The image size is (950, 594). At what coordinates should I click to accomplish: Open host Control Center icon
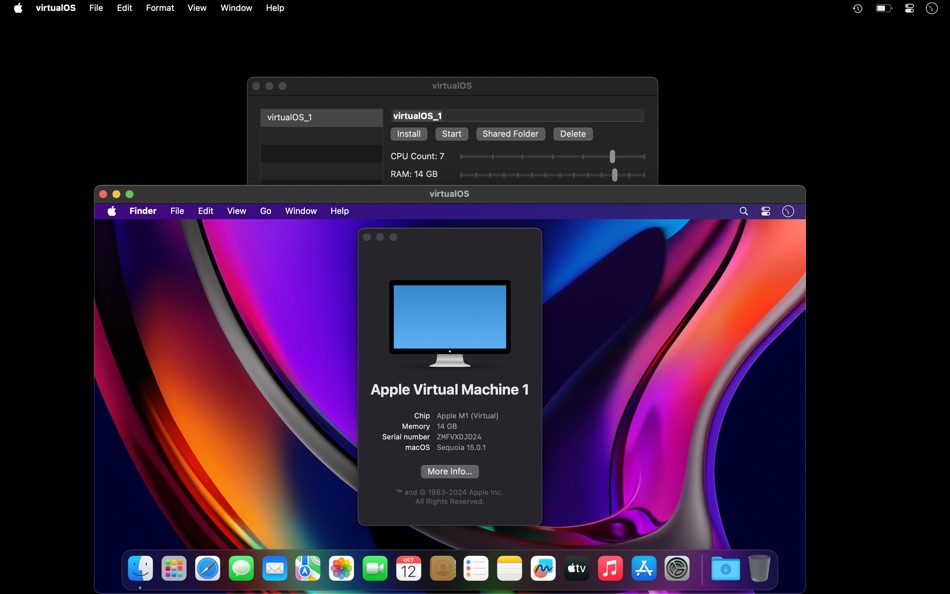909,8
